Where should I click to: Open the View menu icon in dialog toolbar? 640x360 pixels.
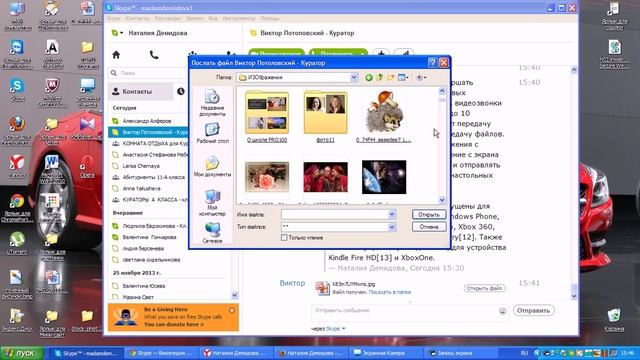(x=403, y=77)
